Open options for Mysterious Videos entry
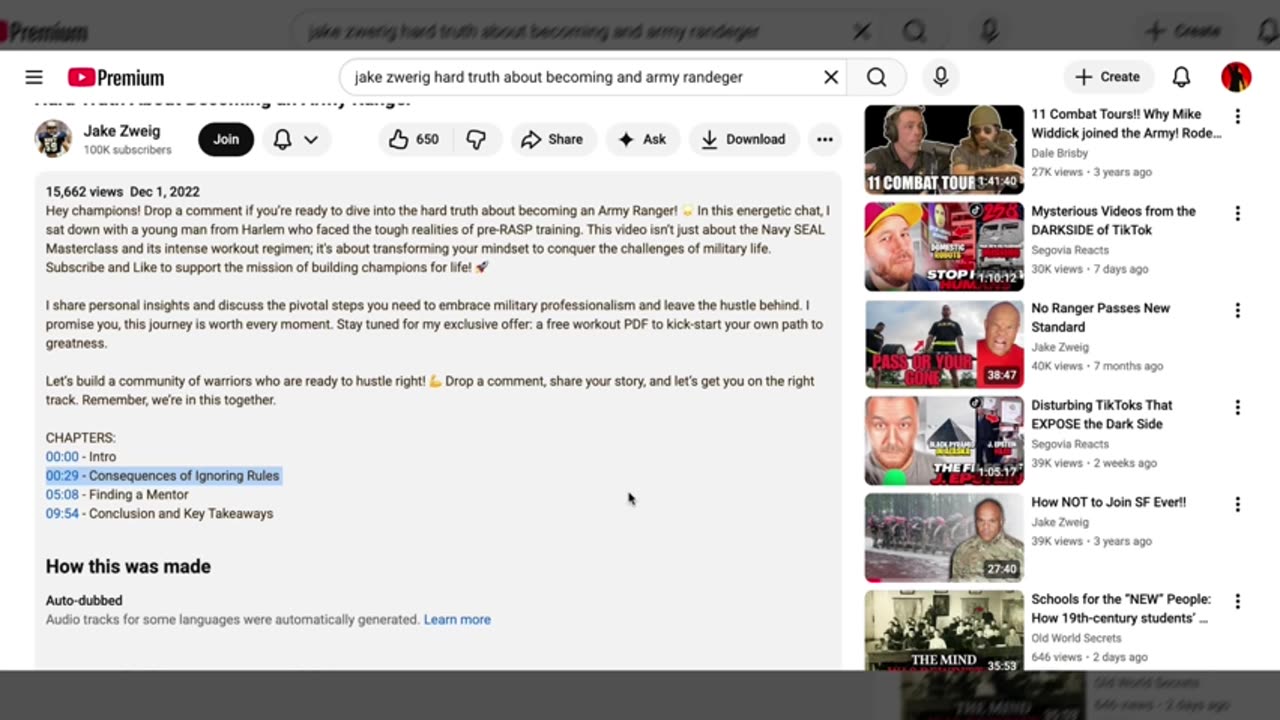The width and height of the screenshot is (1280, 720). click(x=1237, y=213)
